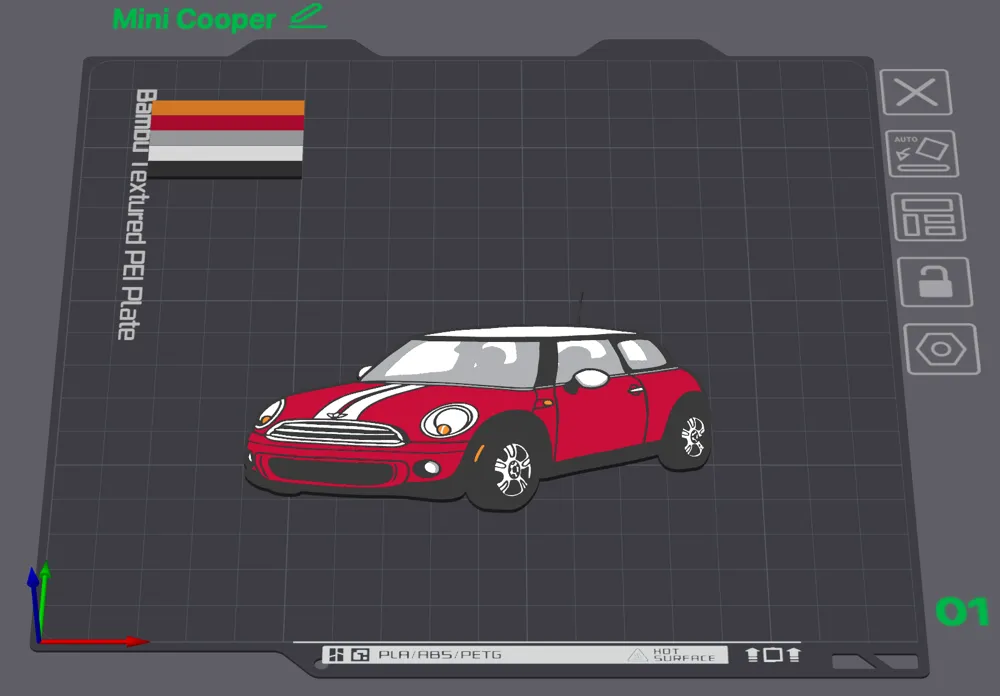Click the Auto orient plate icon

pos(922,154)
